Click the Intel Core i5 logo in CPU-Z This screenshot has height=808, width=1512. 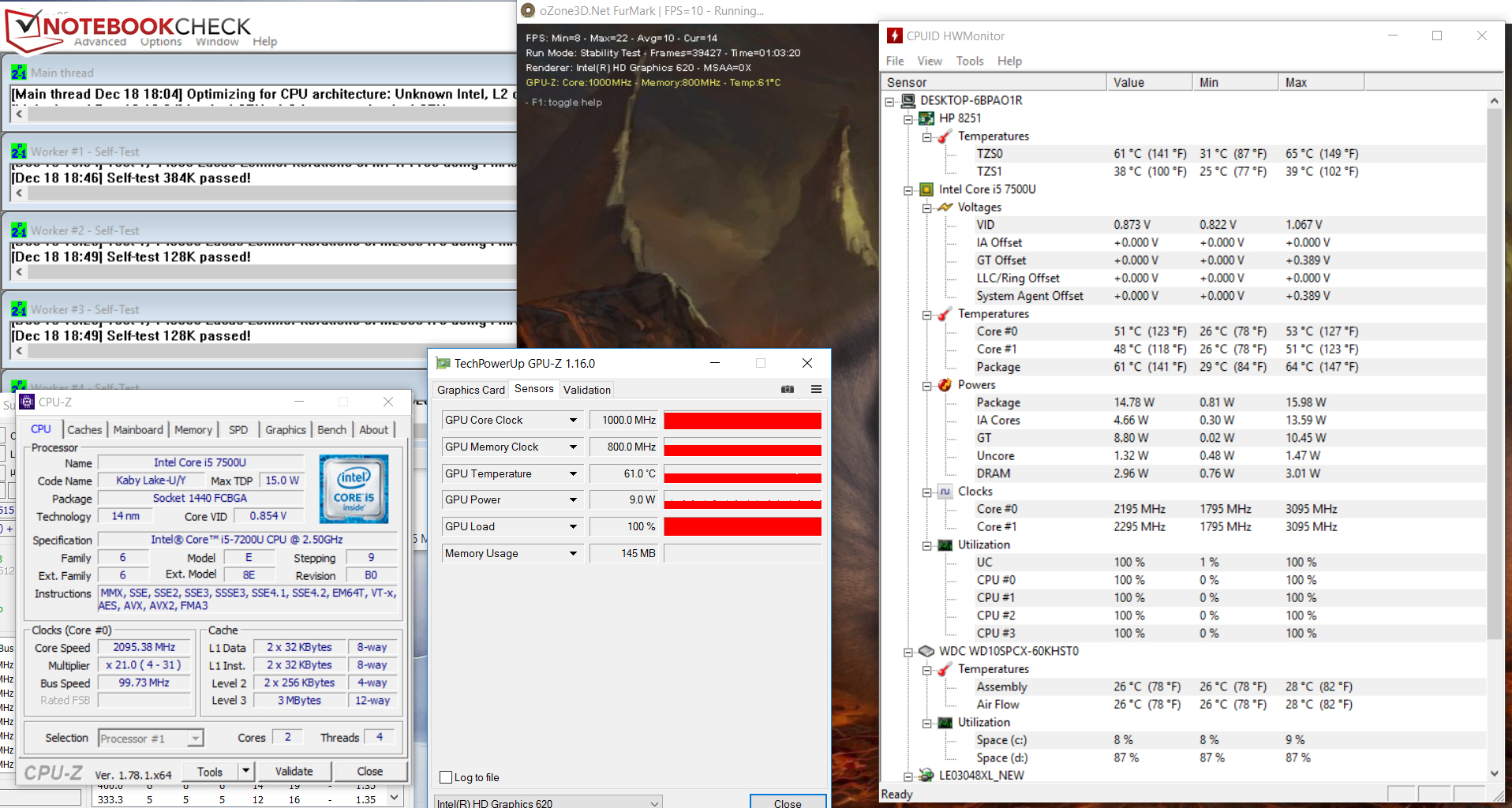[x=354, y=488]
